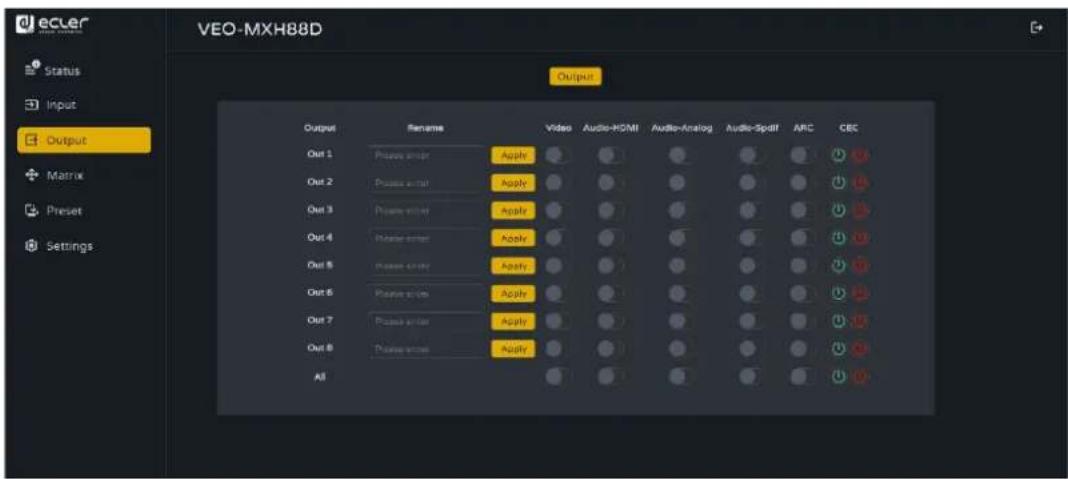Click the red CEC power-off icon for Out 5

point(858,266)
